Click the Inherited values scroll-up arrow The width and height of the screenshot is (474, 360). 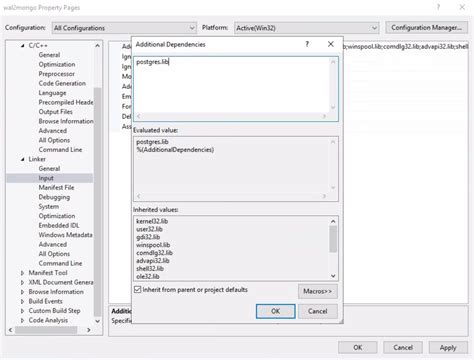[x=333, y=221]
